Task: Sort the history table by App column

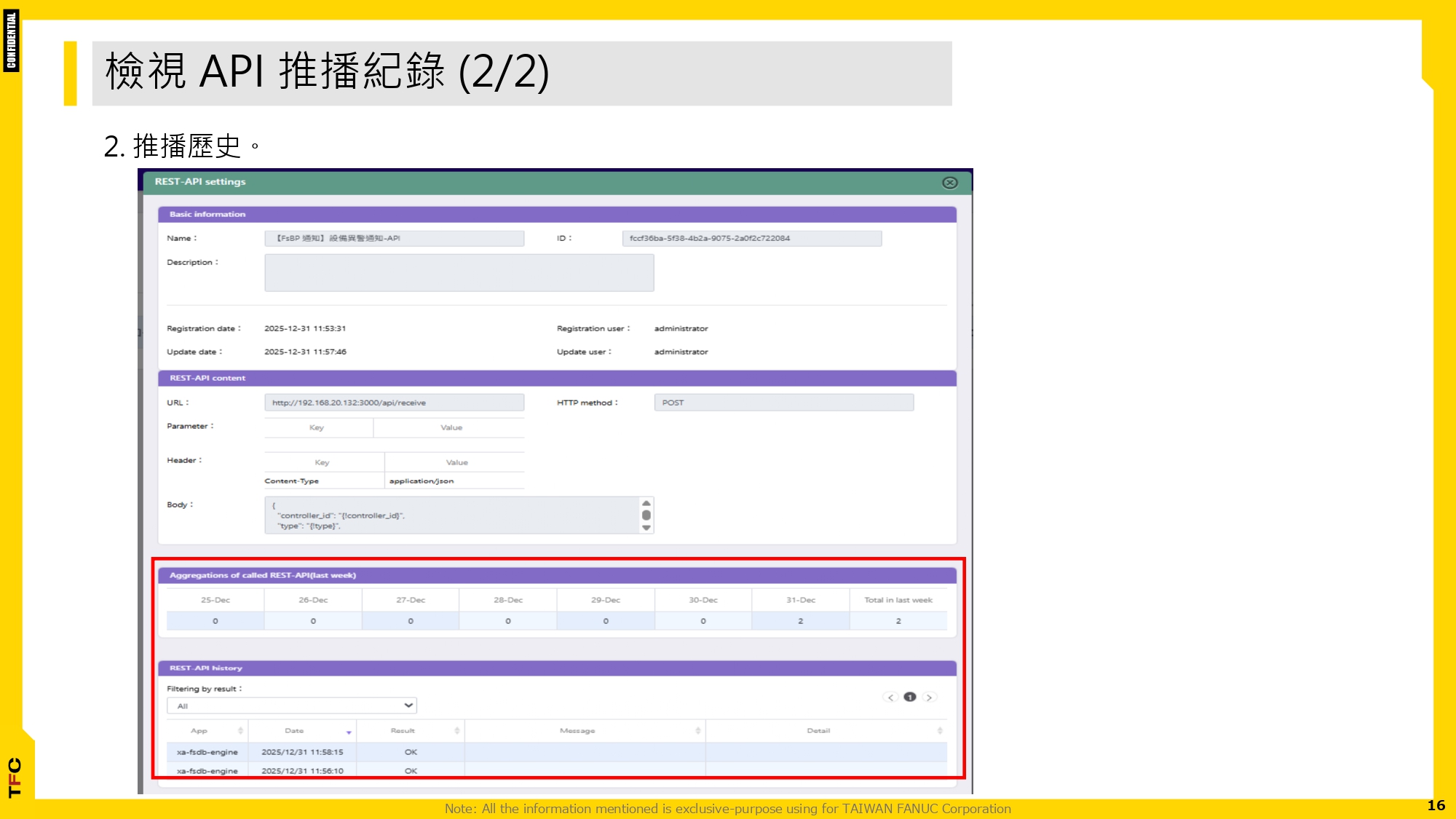Action: (x=239, y=730)
